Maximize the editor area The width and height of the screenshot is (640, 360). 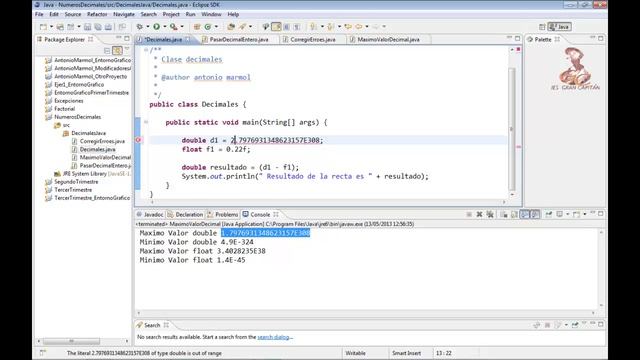click(x=518, y=38)
